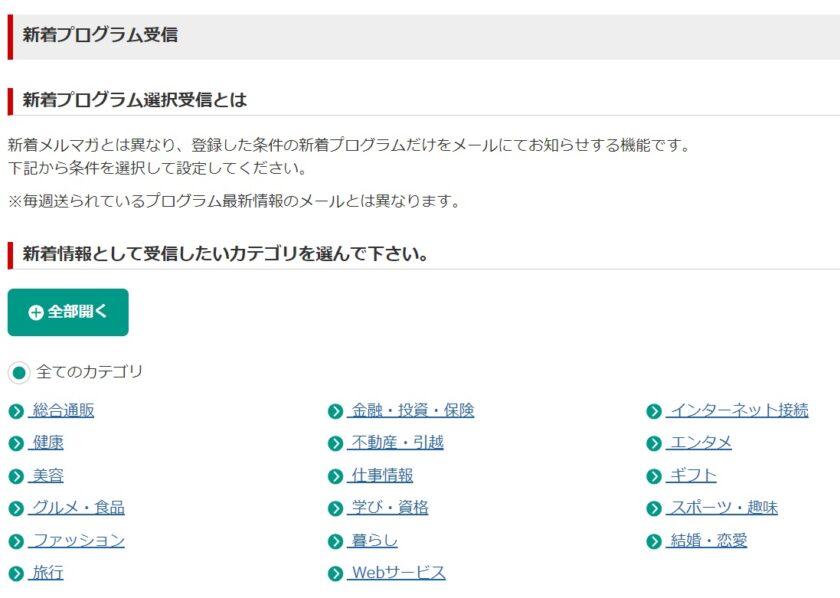The width and height of the screenshot is (840, 598).
Task: Open the ギフト category link
Action: 692,475
